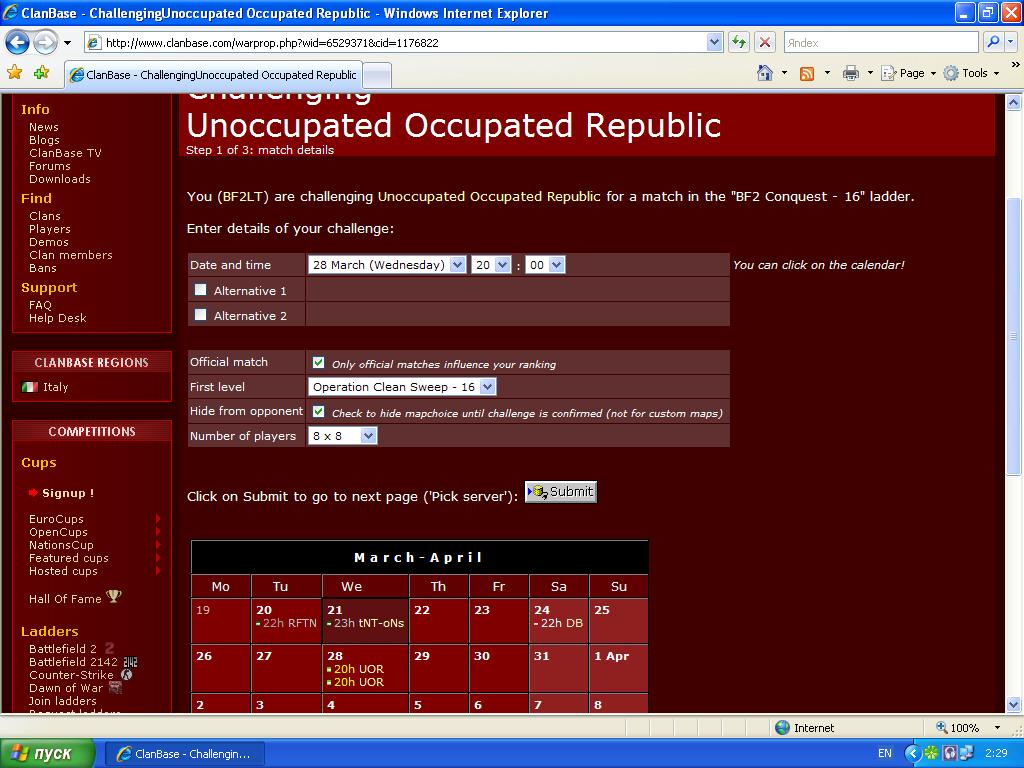Click the vertical scrollbar up arrow
The width and height of the screenshot is (1024, 768).
click(x=1014, y=102)
